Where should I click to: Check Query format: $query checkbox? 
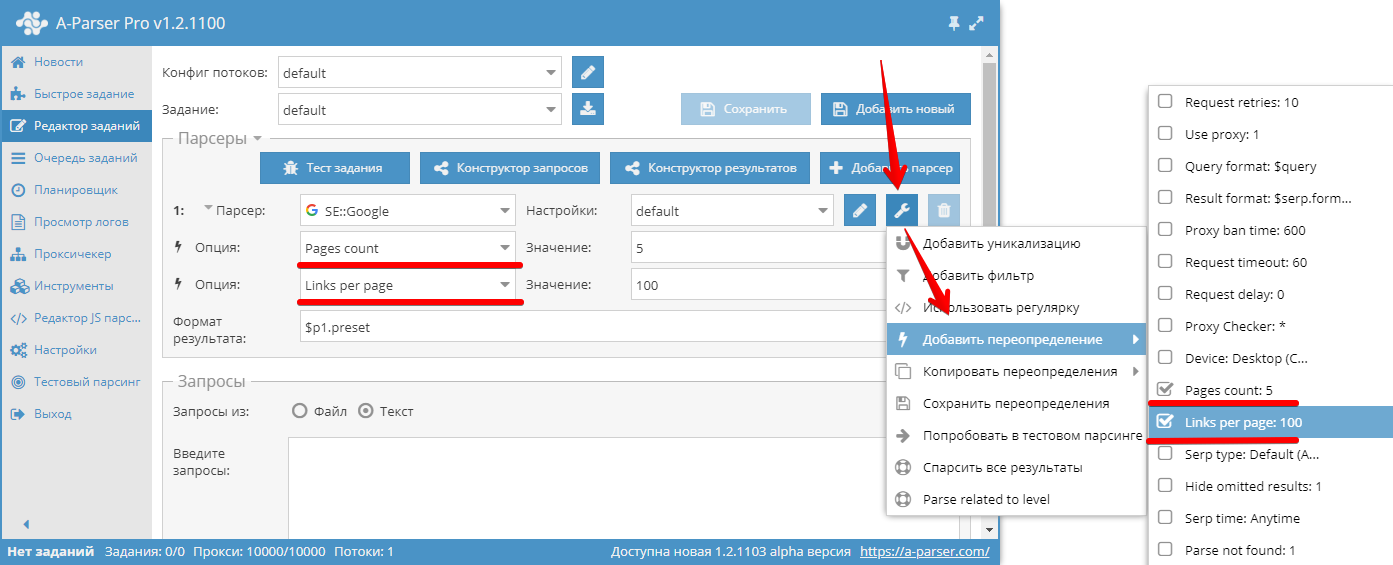(x=1165, y=166)
